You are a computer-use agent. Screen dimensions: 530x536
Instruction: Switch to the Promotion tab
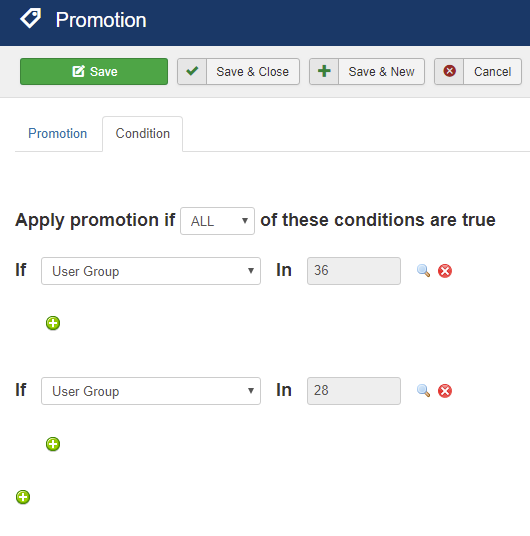pyautogui.click(x=57, y=134)
